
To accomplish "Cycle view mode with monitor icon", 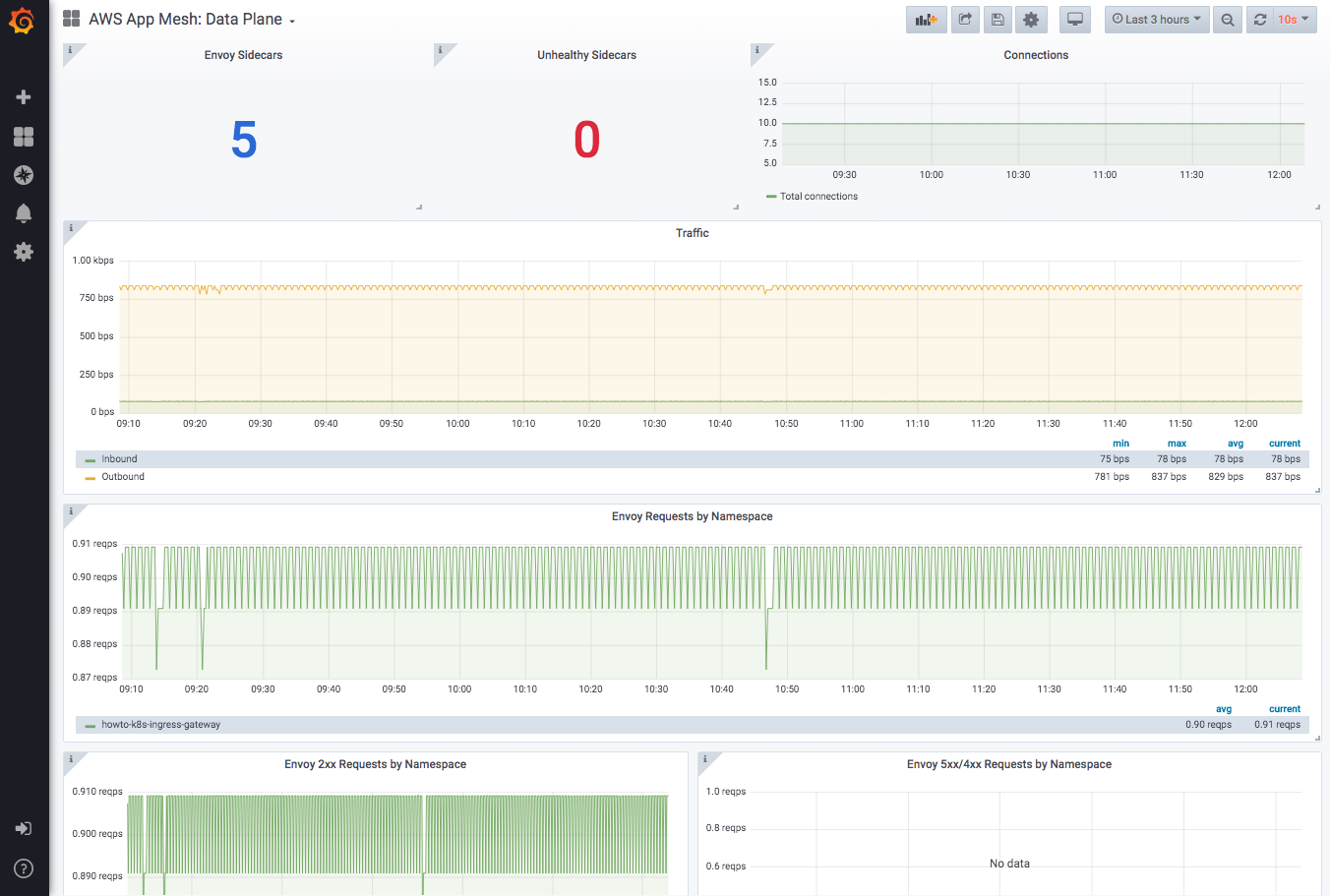I will coord(1075,20).
